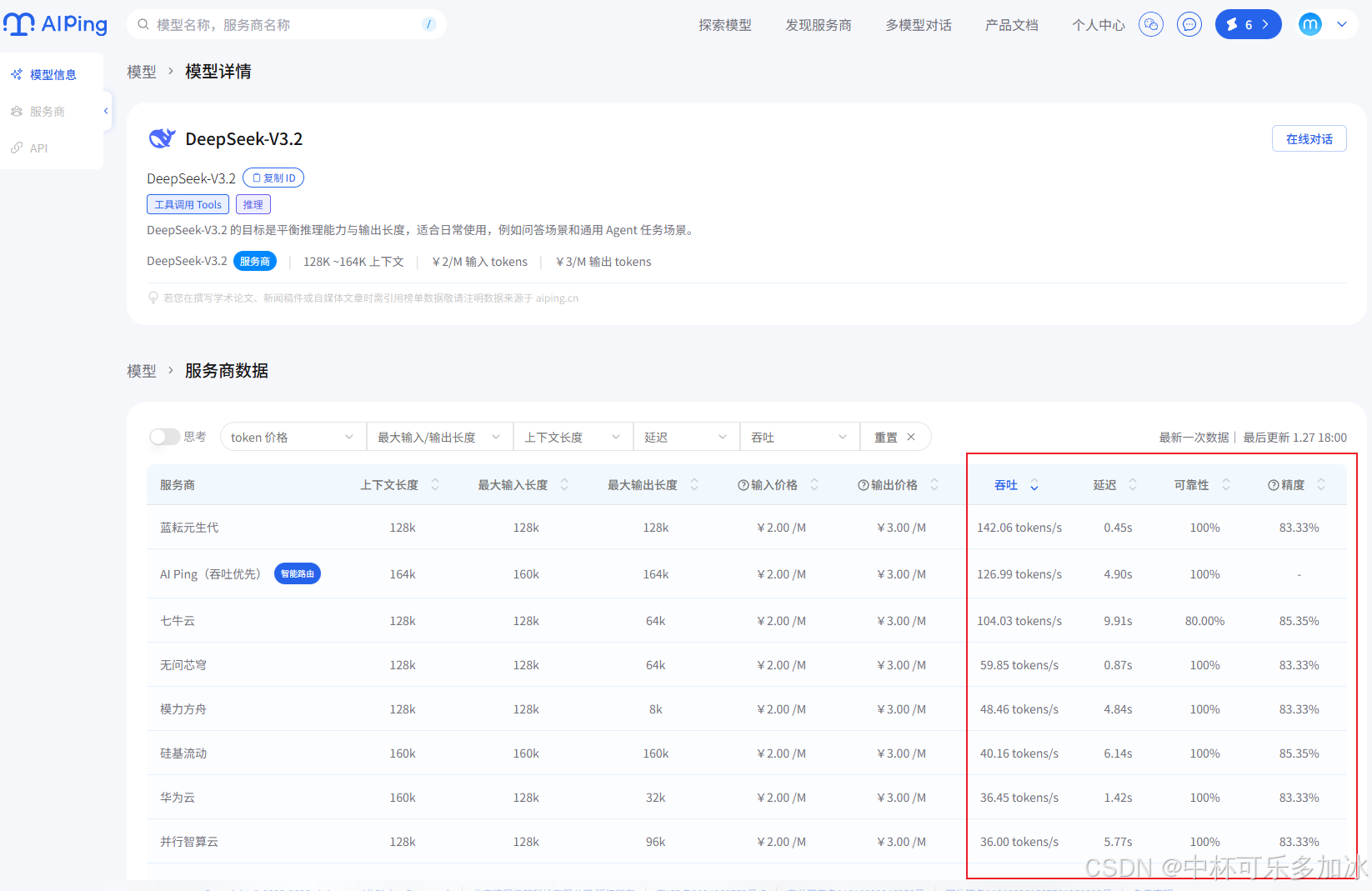Expand the account dropdown chevron
Screen dimensions: 1372x891
1342,24
